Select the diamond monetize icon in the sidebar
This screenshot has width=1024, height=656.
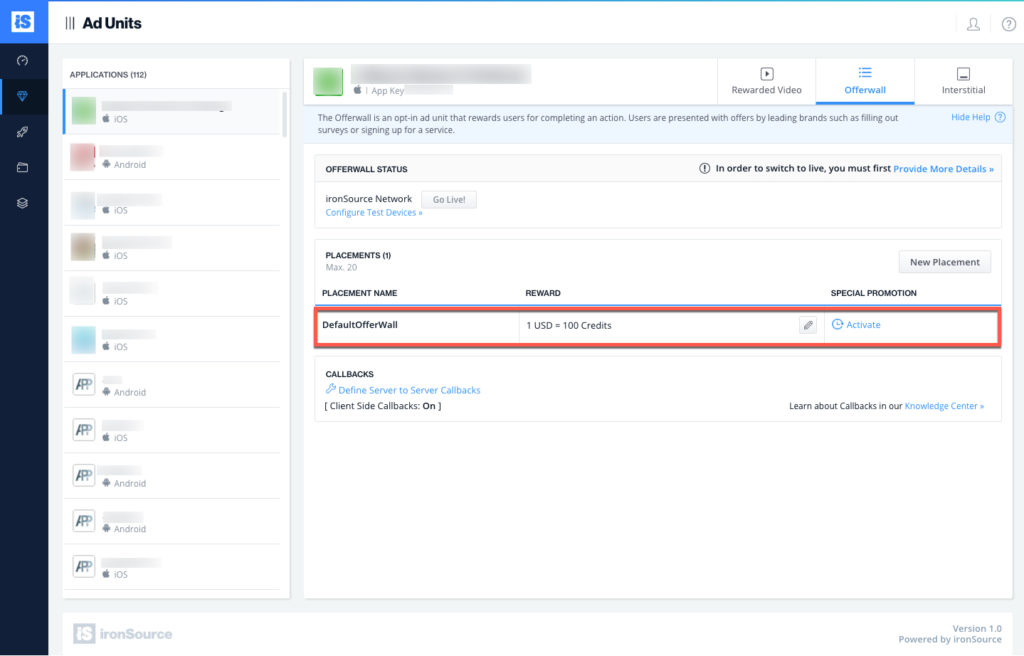(23, 96)
